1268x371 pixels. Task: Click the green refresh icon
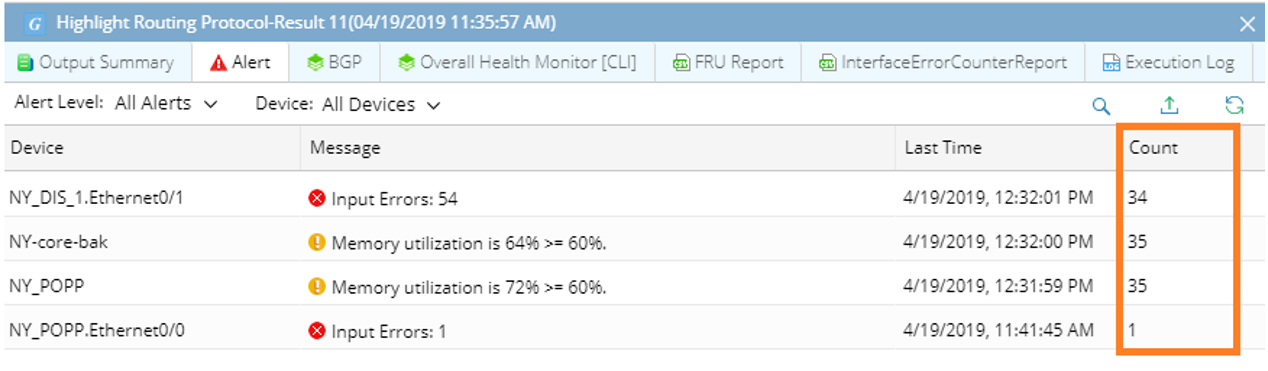[1234, 105]
